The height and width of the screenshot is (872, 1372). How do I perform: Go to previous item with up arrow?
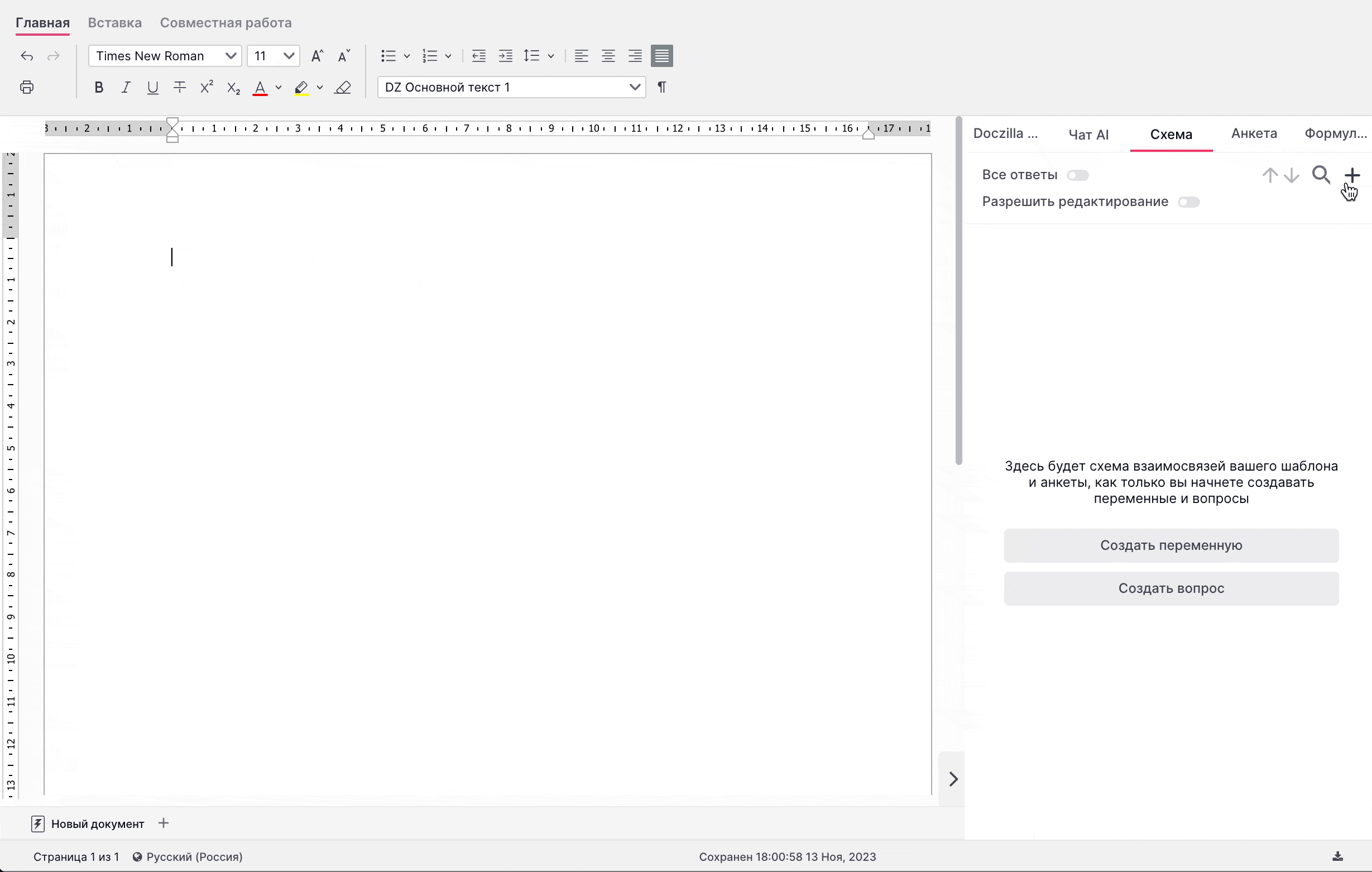point(1270,175)
